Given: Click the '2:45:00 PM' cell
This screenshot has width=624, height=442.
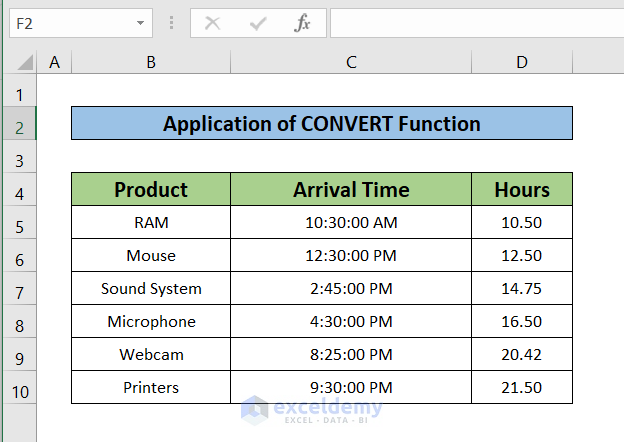Looking at the screenshot, I should point(351,288).
